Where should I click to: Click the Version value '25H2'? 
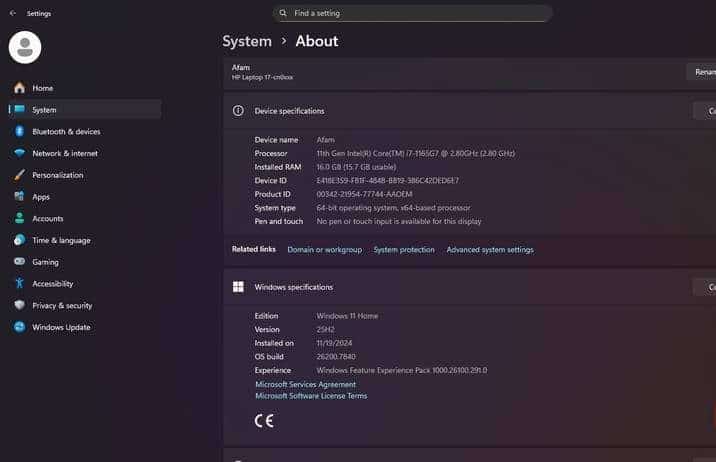pyautogui.click(x=326, y=330)
